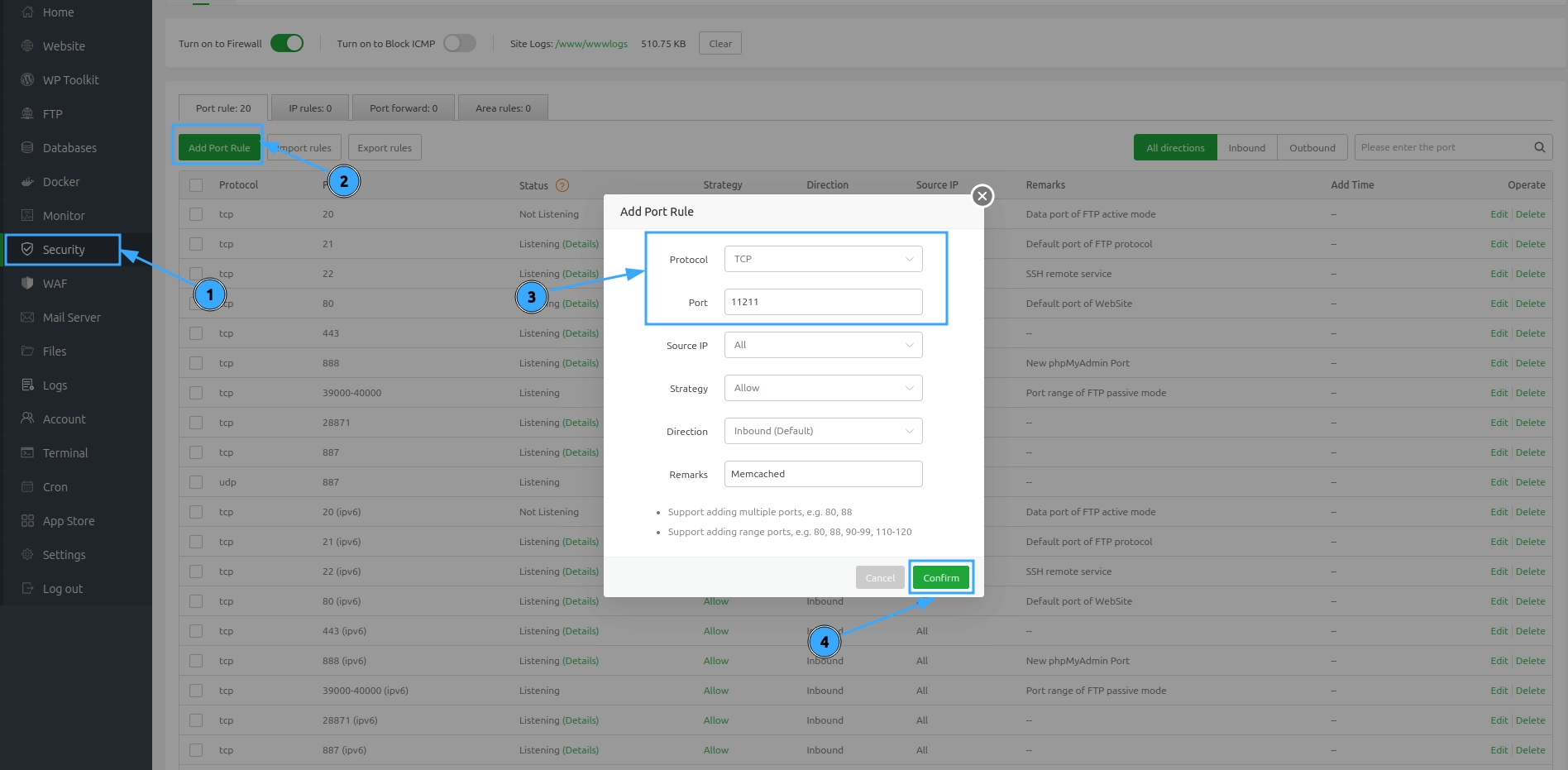Image resolution: width=1568 pixels, height=770 pixels.
Task: Switch to Port forward: 0 tab
Action: (x=404, y=108)
